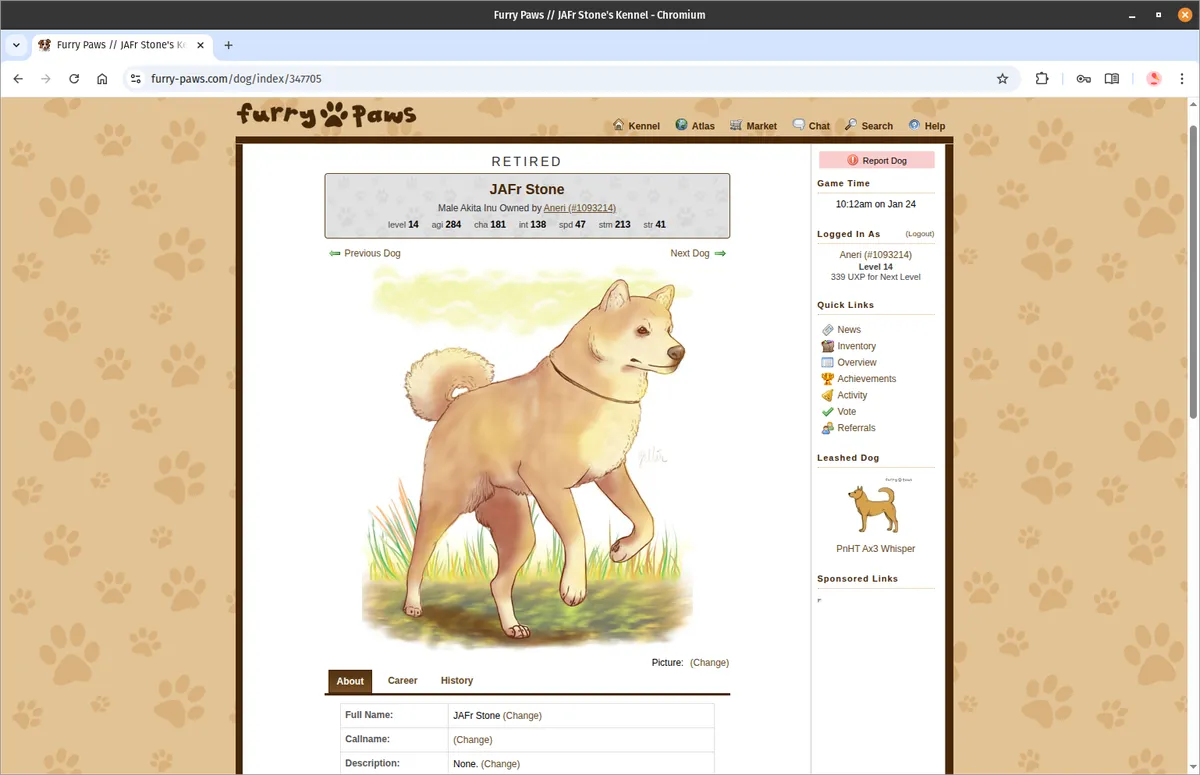
Task: Open the Inventory chest icon
Action: click(x=827, y=346)
